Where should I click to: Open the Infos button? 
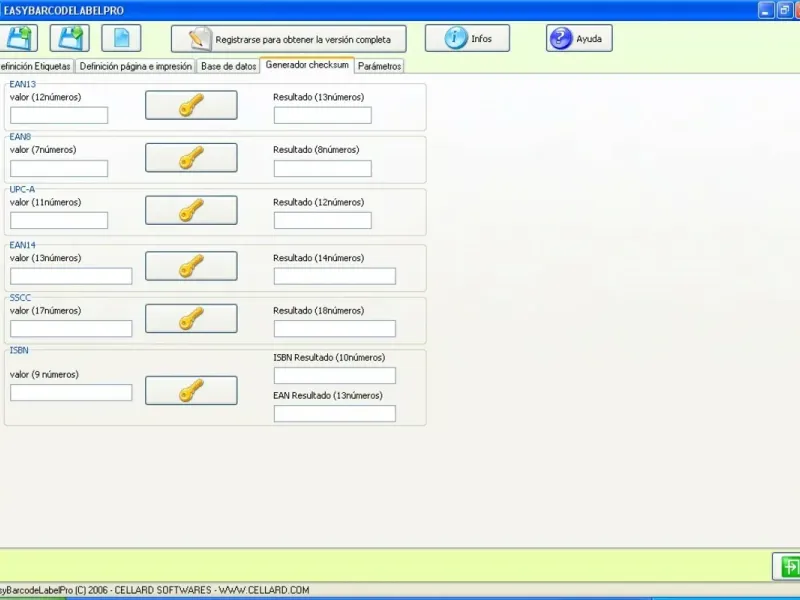click(x=467, y=38)
